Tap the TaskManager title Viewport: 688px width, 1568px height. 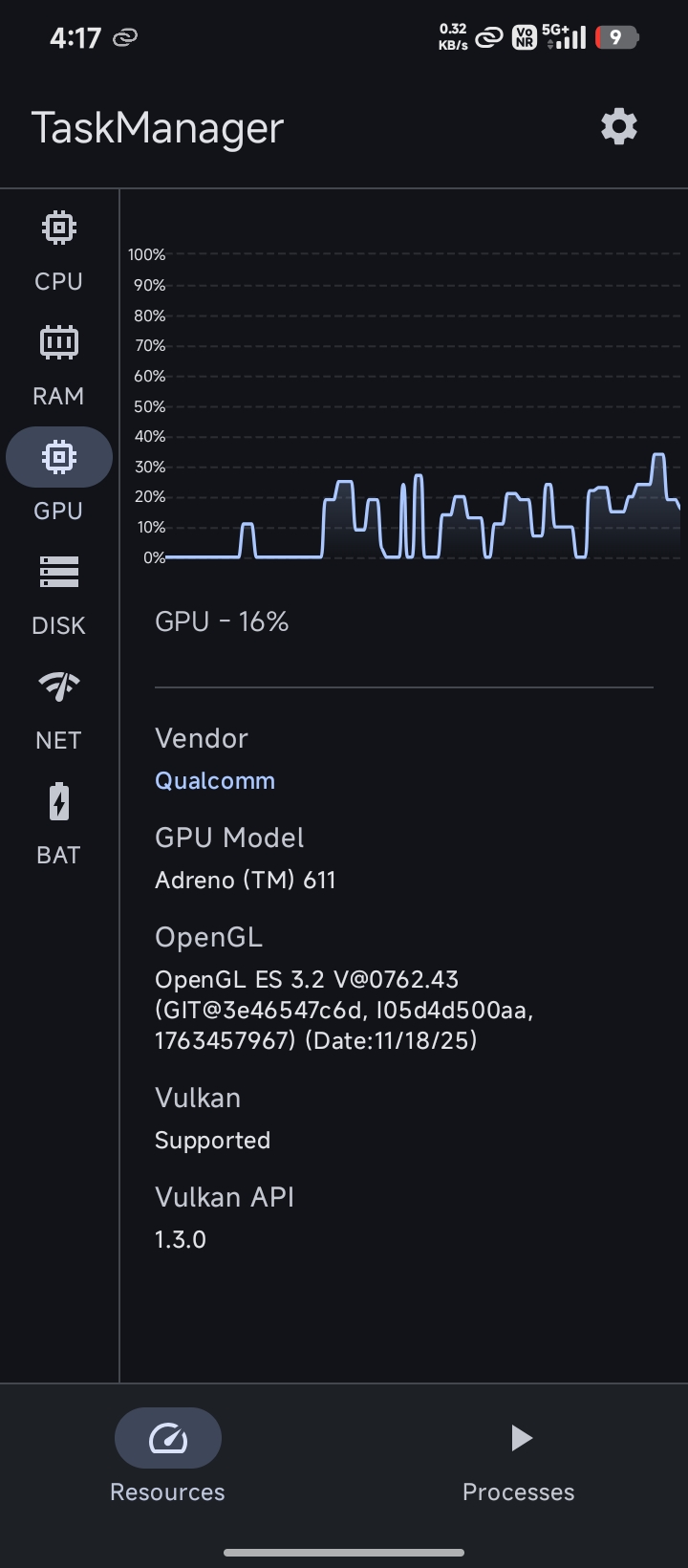[158, 128]
